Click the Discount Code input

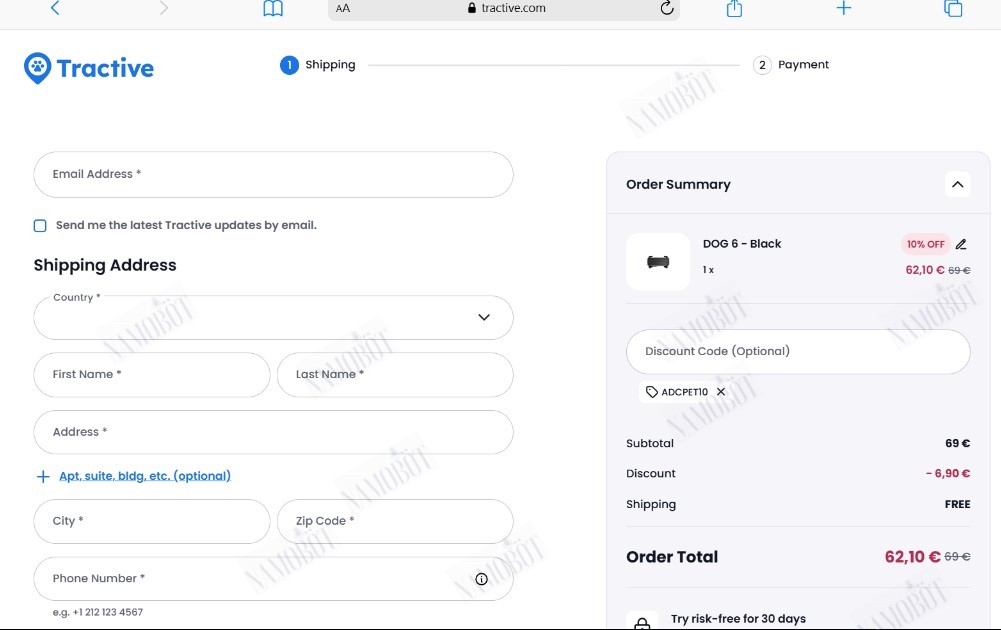point(798,352)
